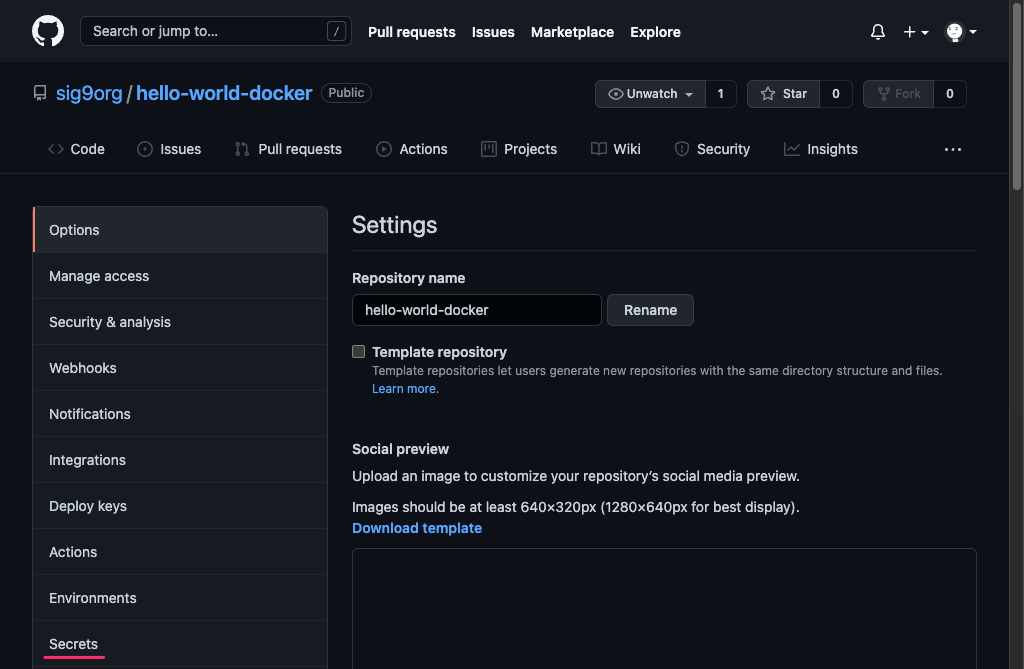The width and height of the screenshot is (1024, 669).
Task: Open Actions settings in sidebar
Action: pos(180,552)
